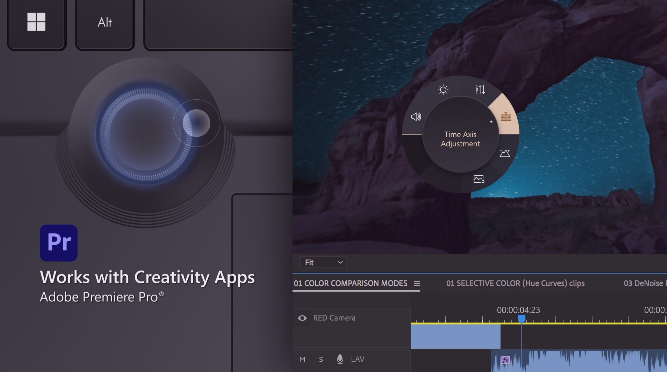Click the fx badge on the audio clip

505,360
